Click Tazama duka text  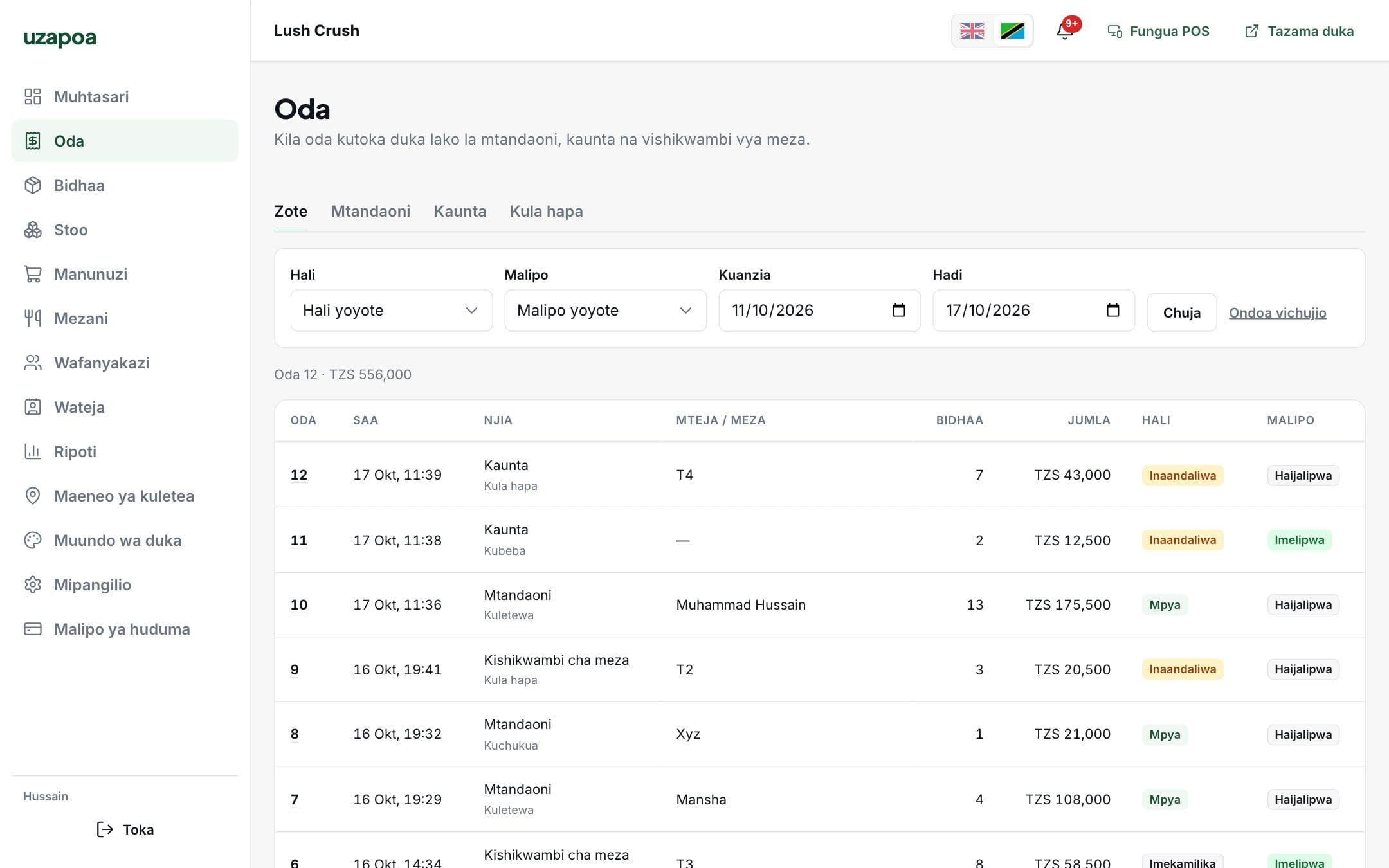(1311, 32)
